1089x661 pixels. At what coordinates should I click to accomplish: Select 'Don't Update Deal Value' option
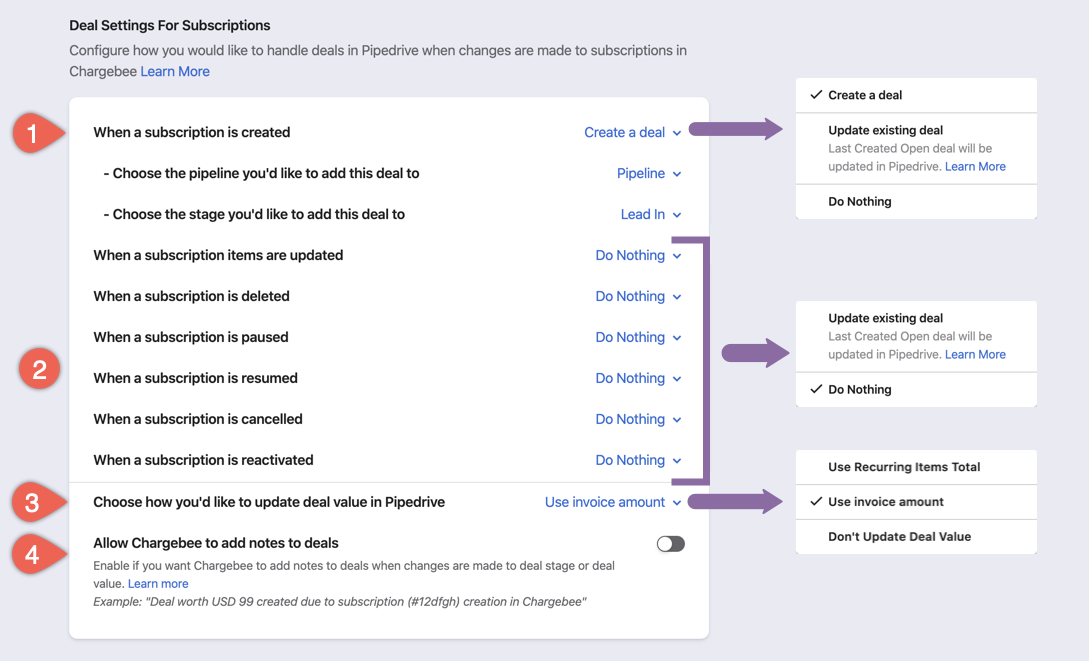pos(899,537)
